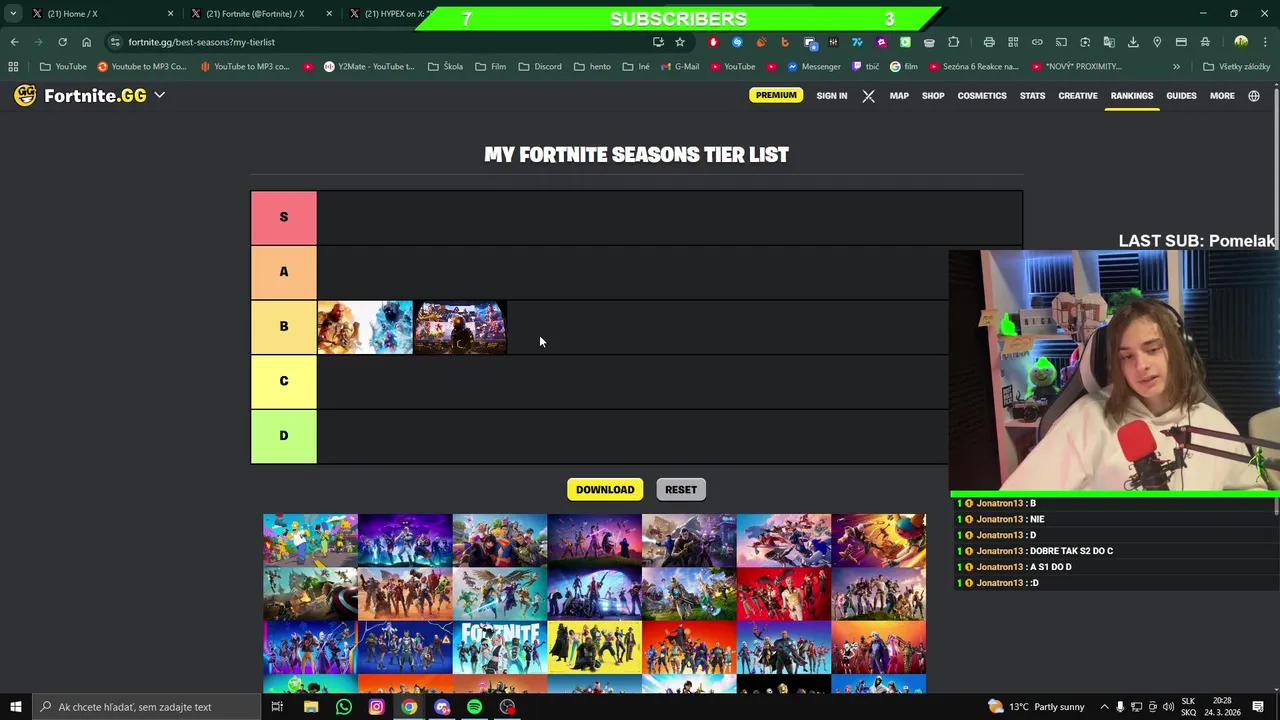Click the location pin icon in toolbar
The height and width of the screenshot is (720, 1280).
(1157, 42)
